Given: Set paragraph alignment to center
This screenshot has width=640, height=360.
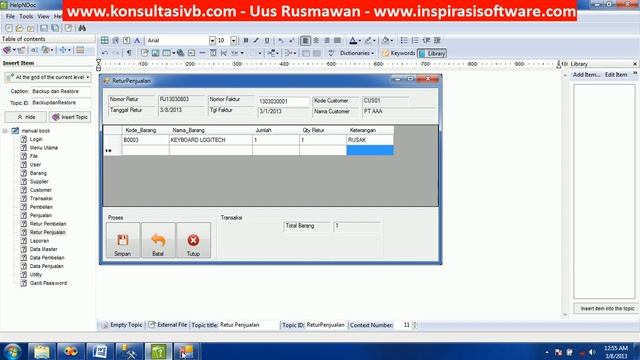Looking at the screenshot, I should pyautogui.click(x=316, y=40).
